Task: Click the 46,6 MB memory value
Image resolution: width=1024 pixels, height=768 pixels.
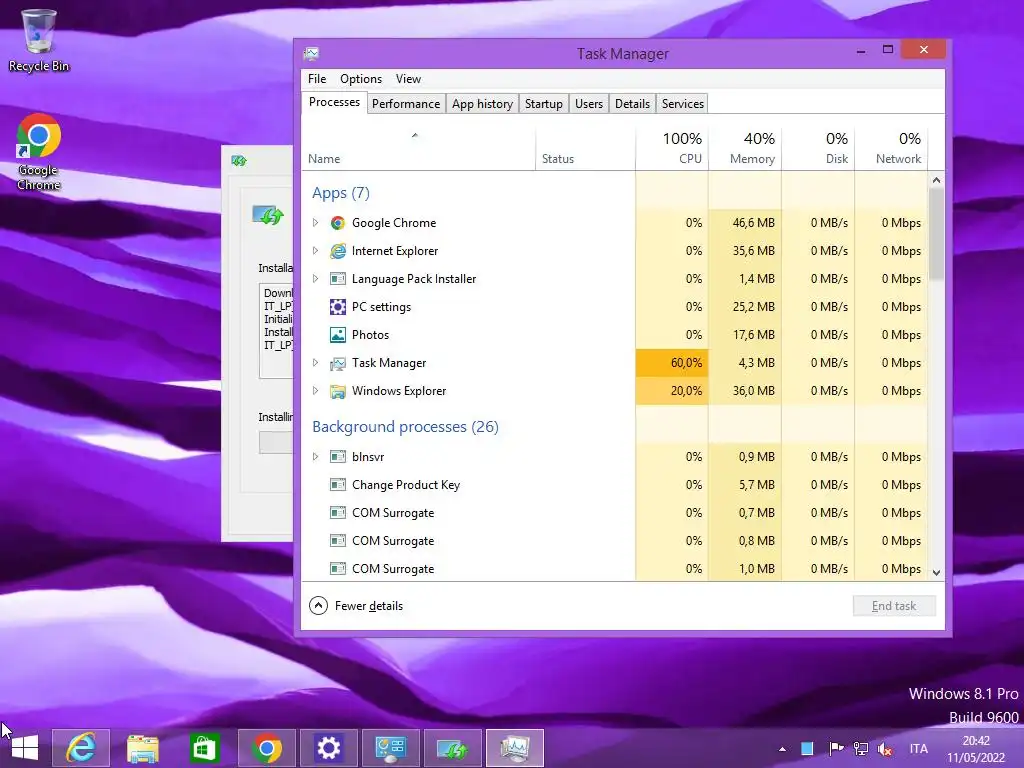Action: pyautogui.click(x=754, y=223)
